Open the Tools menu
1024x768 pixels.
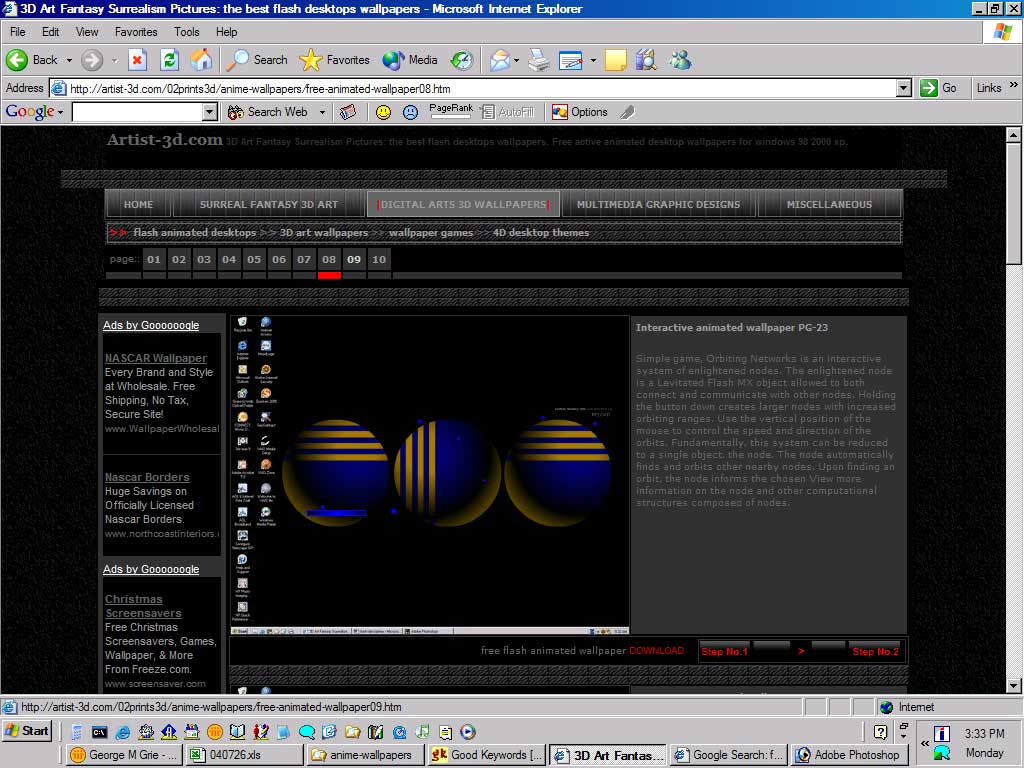[186, 32]
